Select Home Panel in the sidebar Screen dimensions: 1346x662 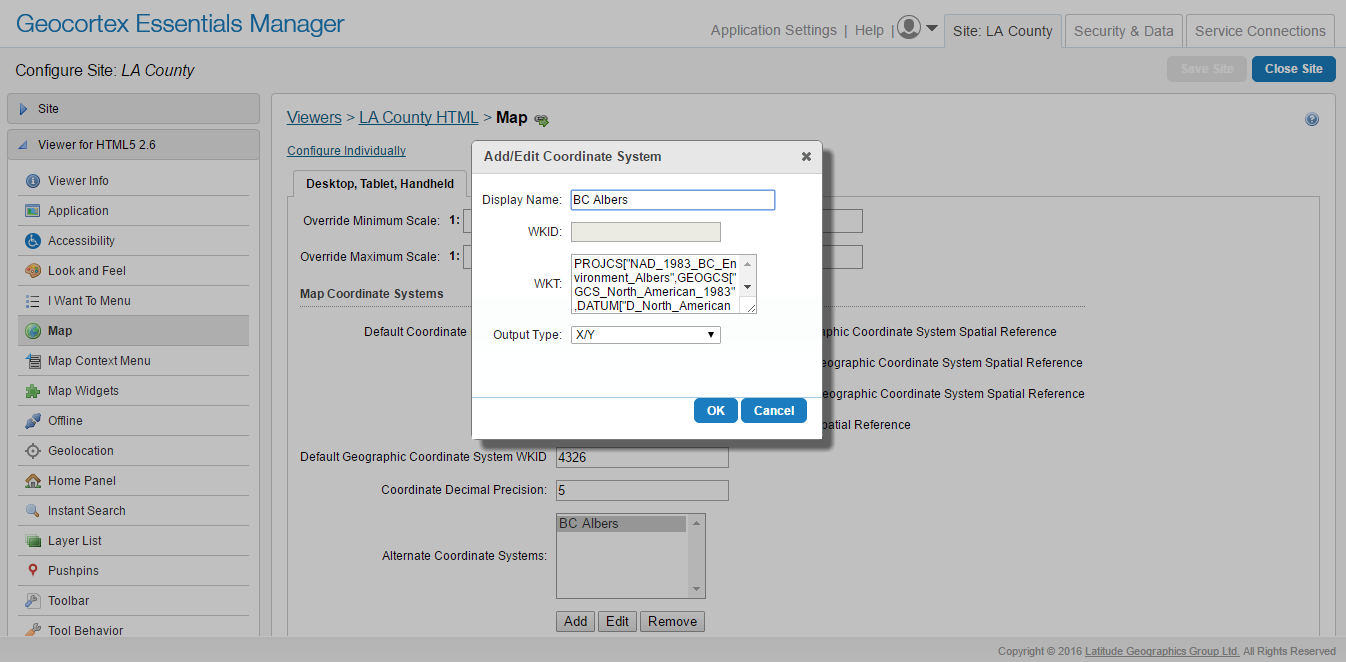point(133,481)
